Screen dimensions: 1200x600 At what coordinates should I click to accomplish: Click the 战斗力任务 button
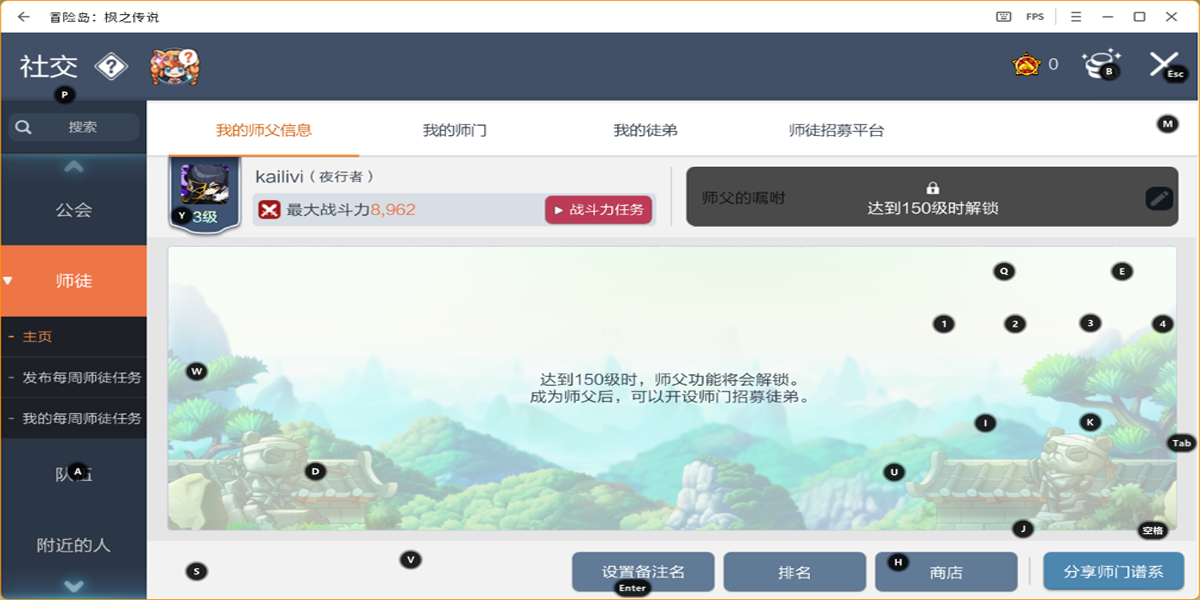point(599,210)
